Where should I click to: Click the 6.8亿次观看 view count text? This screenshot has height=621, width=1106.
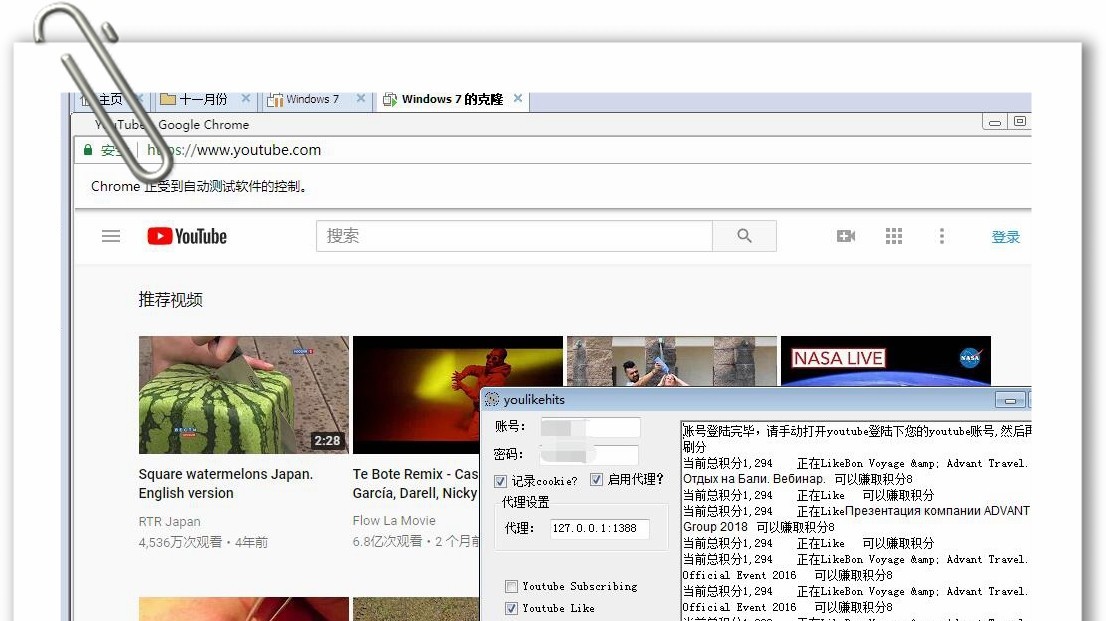pyautogui.click(x=387, y=541)
